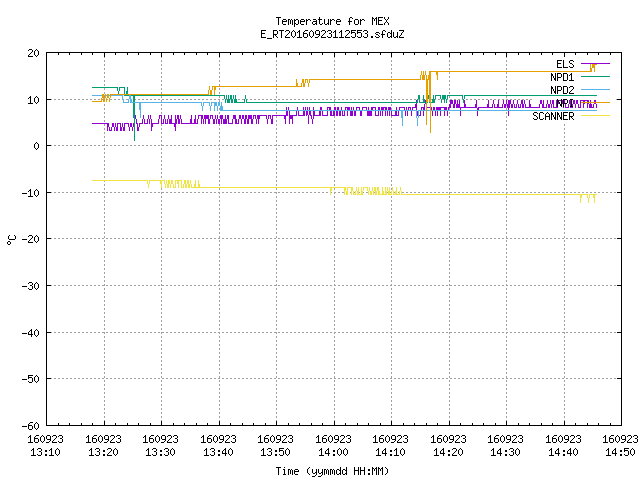Click the x-axis time 14:30

point(506,452)
